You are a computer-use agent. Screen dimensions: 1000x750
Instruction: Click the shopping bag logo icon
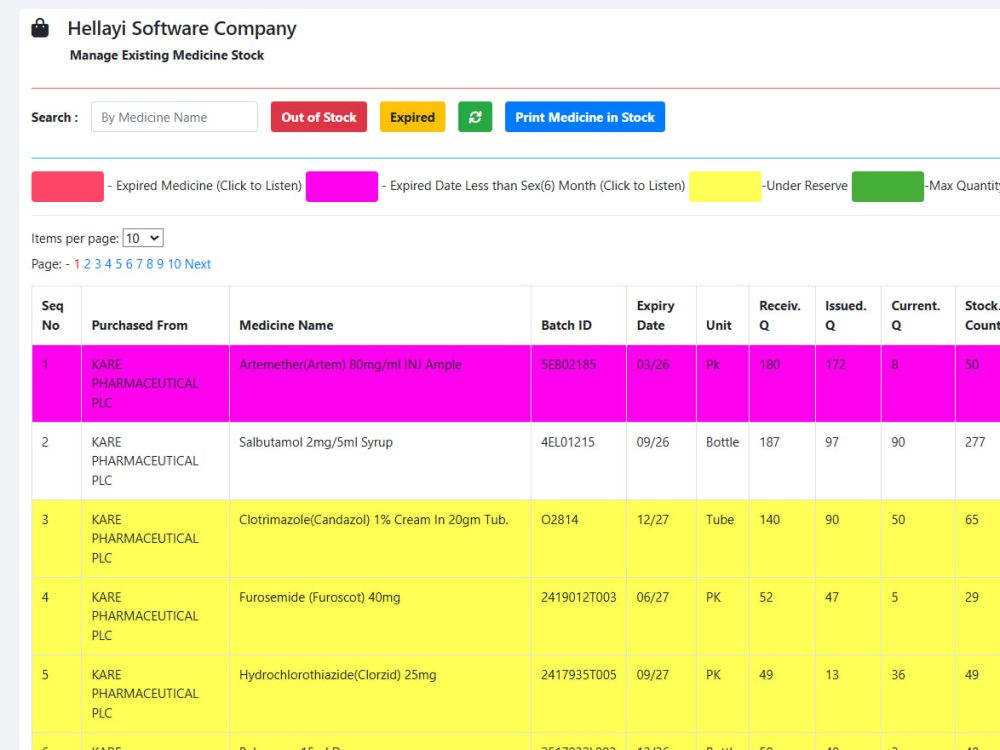coord(40,28)
